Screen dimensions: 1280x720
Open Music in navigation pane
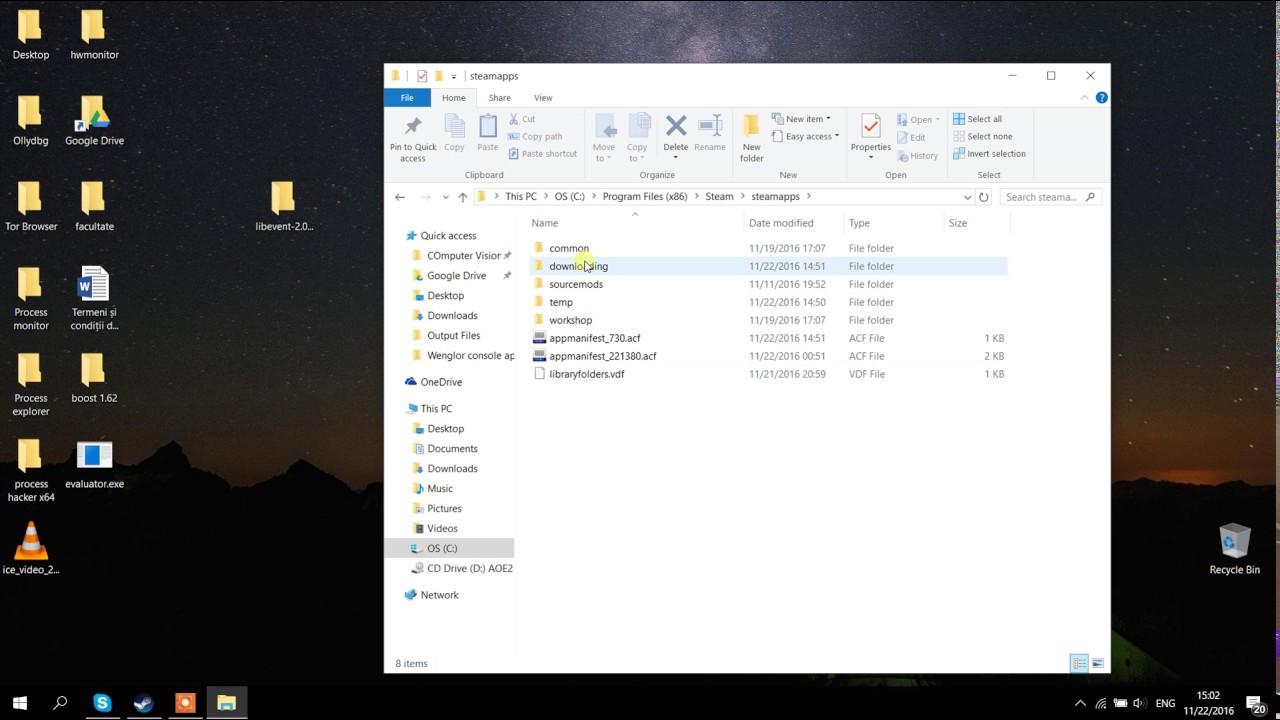click(x=440, y=488)
